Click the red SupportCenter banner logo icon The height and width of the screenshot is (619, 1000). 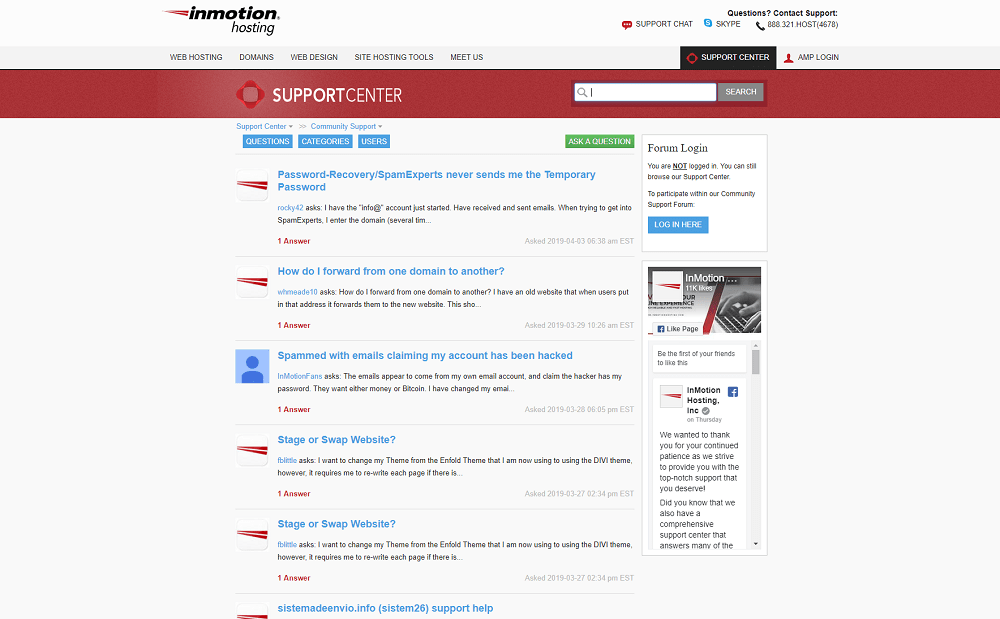point(250,94)
